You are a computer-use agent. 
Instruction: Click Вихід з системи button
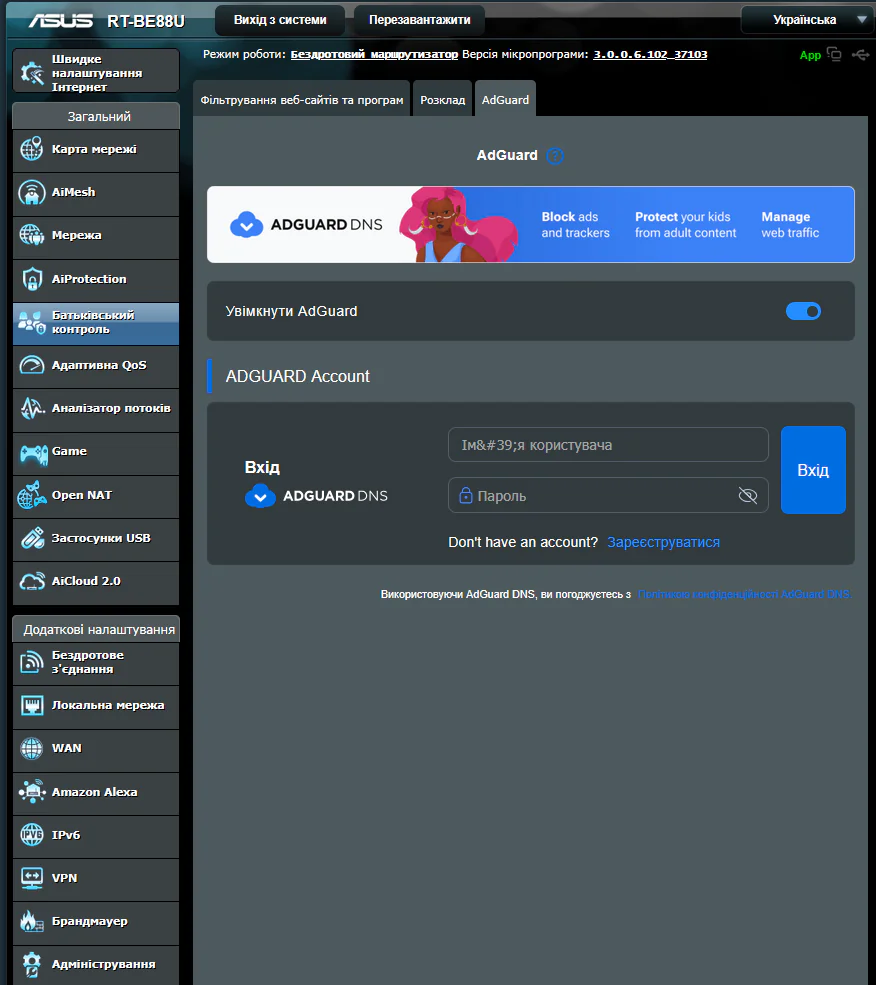coord(280,20)
